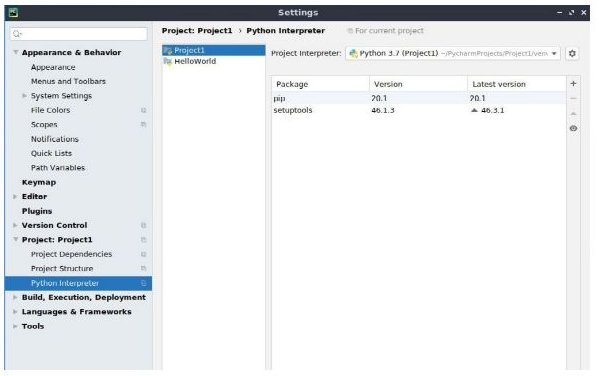Sort by the Version column header

pos(418,84)
